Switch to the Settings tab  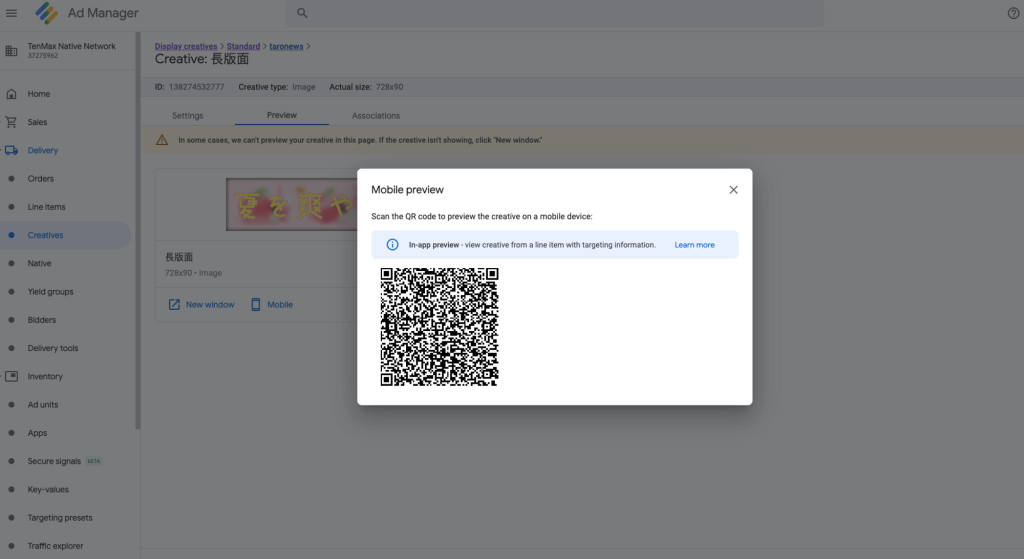[187, 116]
